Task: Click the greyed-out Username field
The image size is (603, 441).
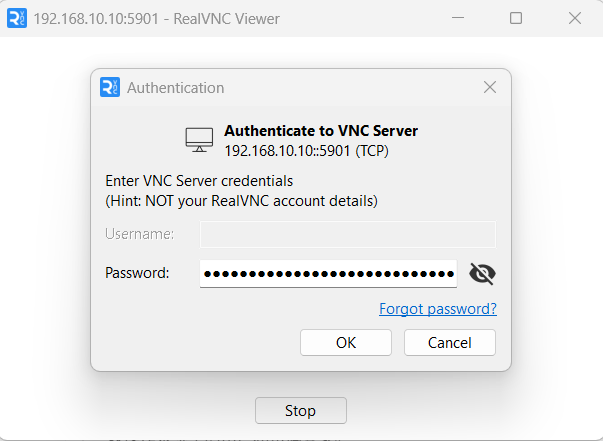Action: [x=348, y=234]
